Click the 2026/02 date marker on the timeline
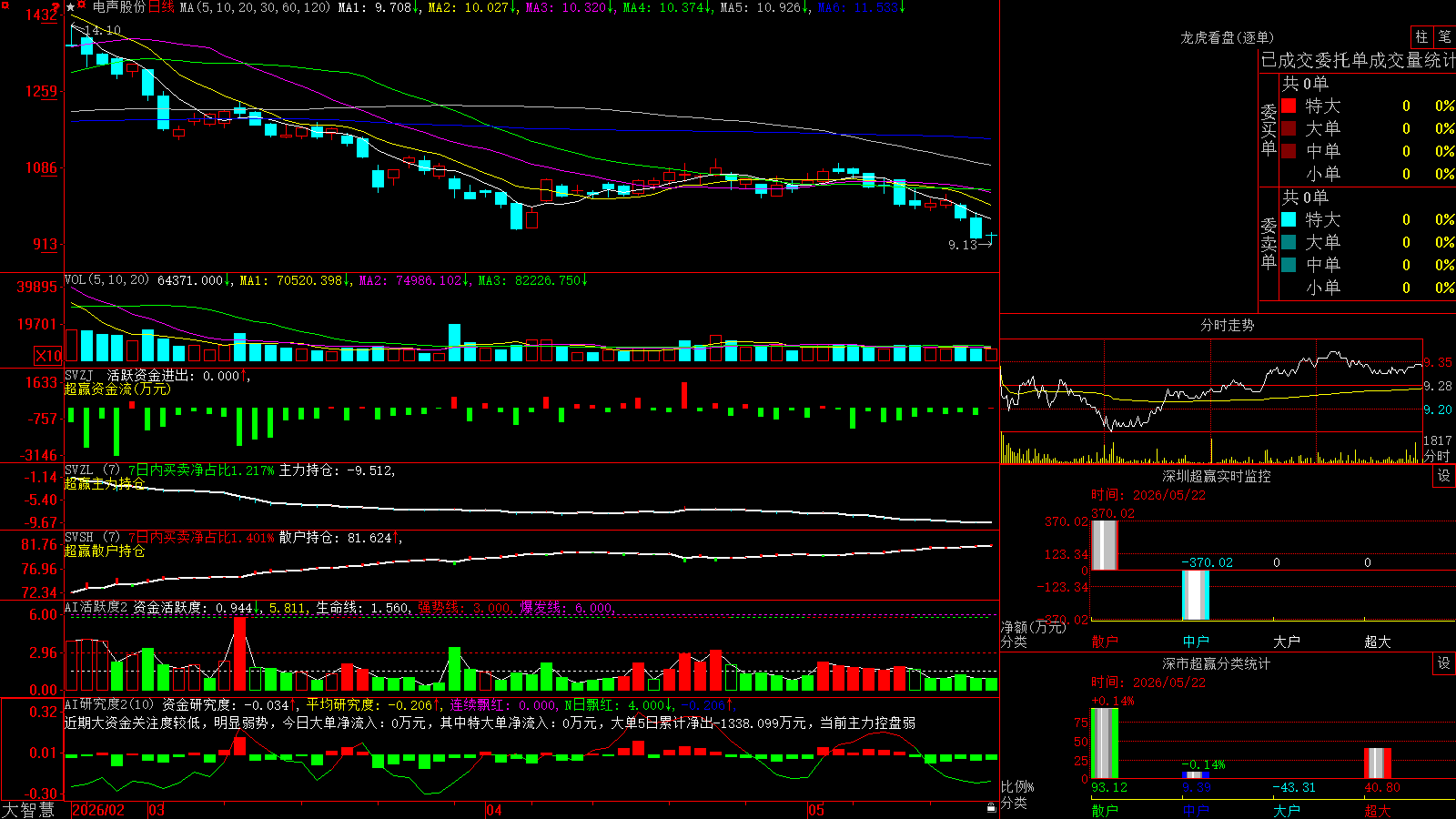This screenshot has width=1456, height=819. 98,810
